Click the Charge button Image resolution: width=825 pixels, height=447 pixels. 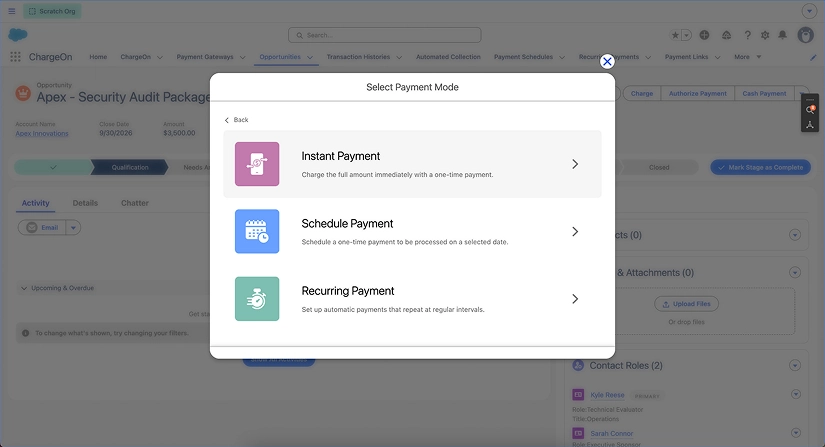tap(642, 94)
